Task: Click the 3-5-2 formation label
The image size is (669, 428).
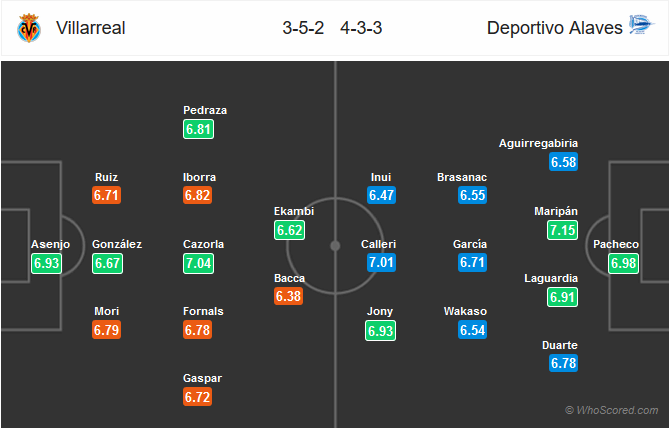Action: pos(301,29)
